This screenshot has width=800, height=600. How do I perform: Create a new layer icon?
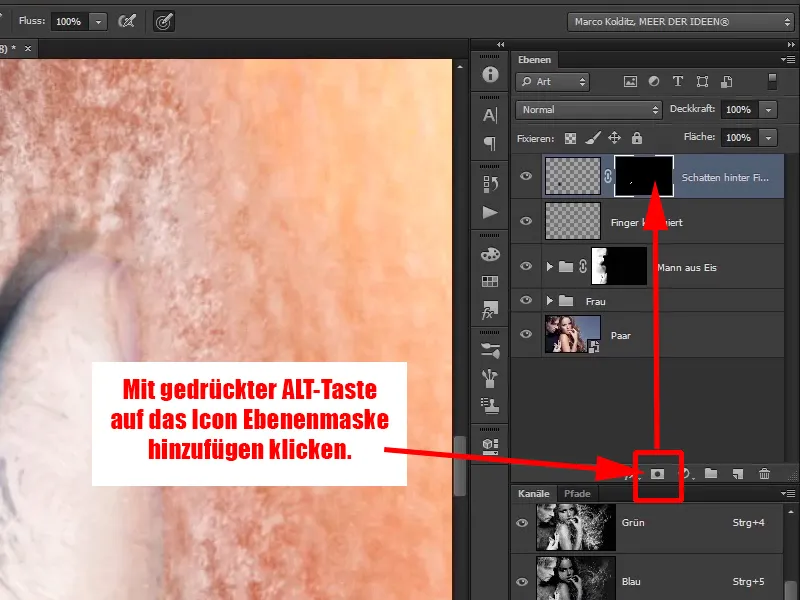738,474
